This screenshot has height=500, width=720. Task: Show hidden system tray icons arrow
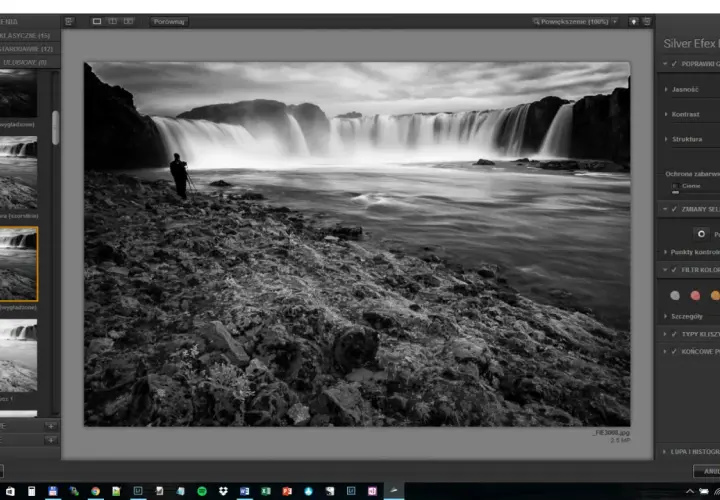coord(690,491)
